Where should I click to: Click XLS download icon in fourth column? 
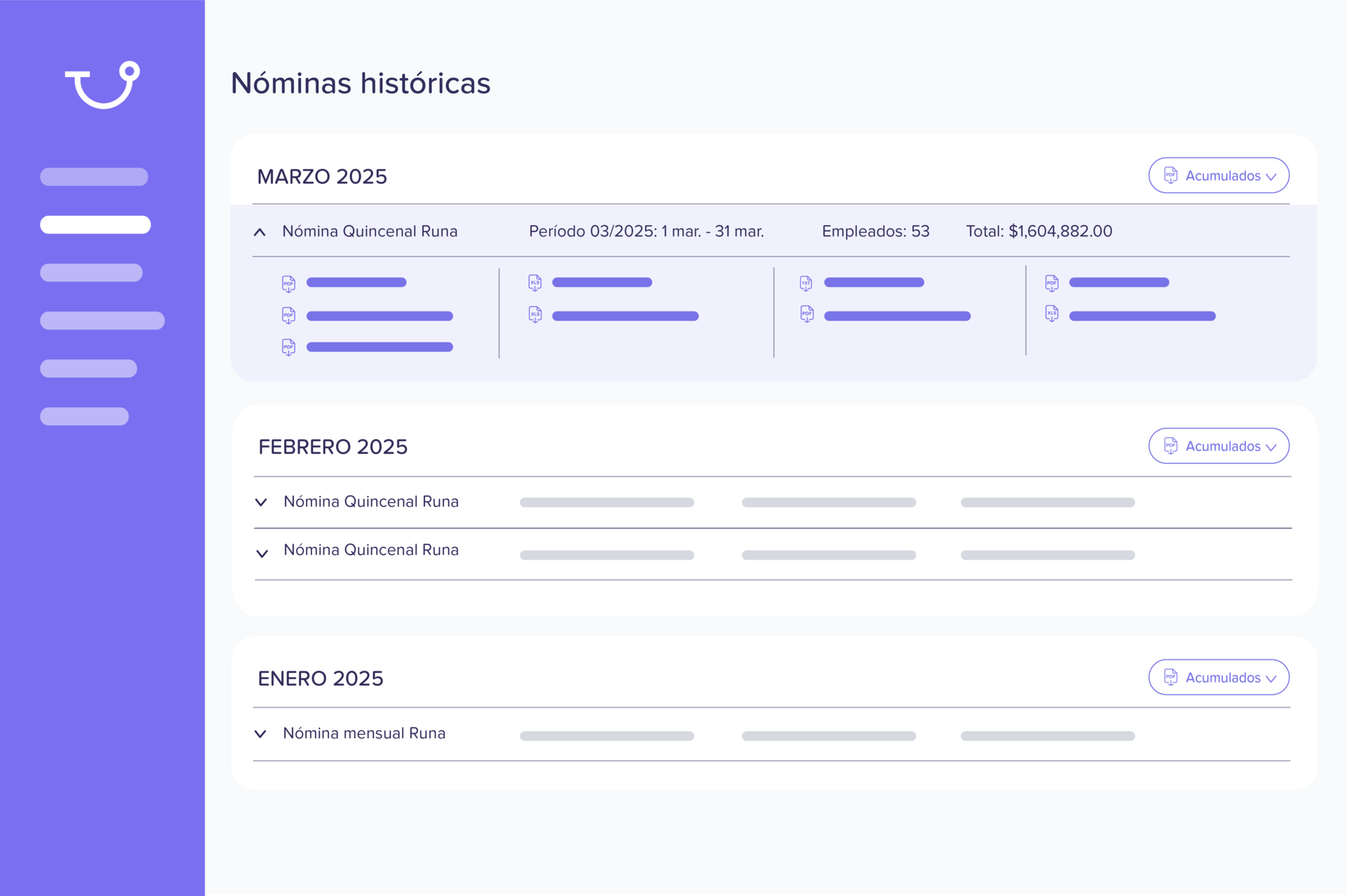point(1052,314)
